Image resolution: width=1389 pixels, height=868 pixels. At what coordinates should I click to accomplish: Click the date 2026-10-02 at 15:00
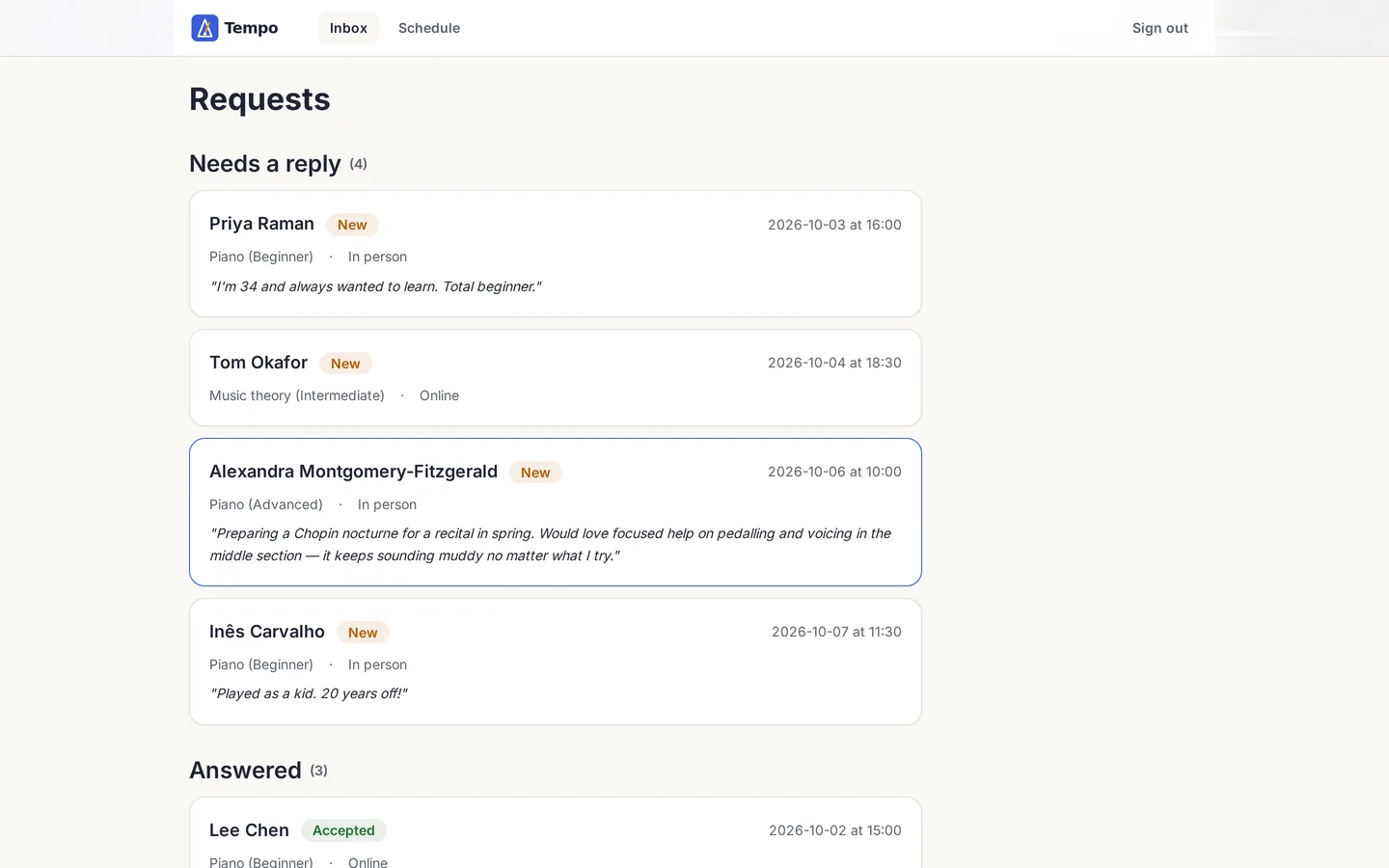pyautogui.click(x=835, y=830)
